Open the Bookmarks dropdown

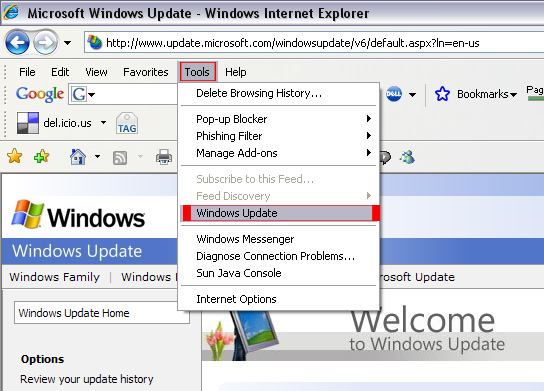487,94
